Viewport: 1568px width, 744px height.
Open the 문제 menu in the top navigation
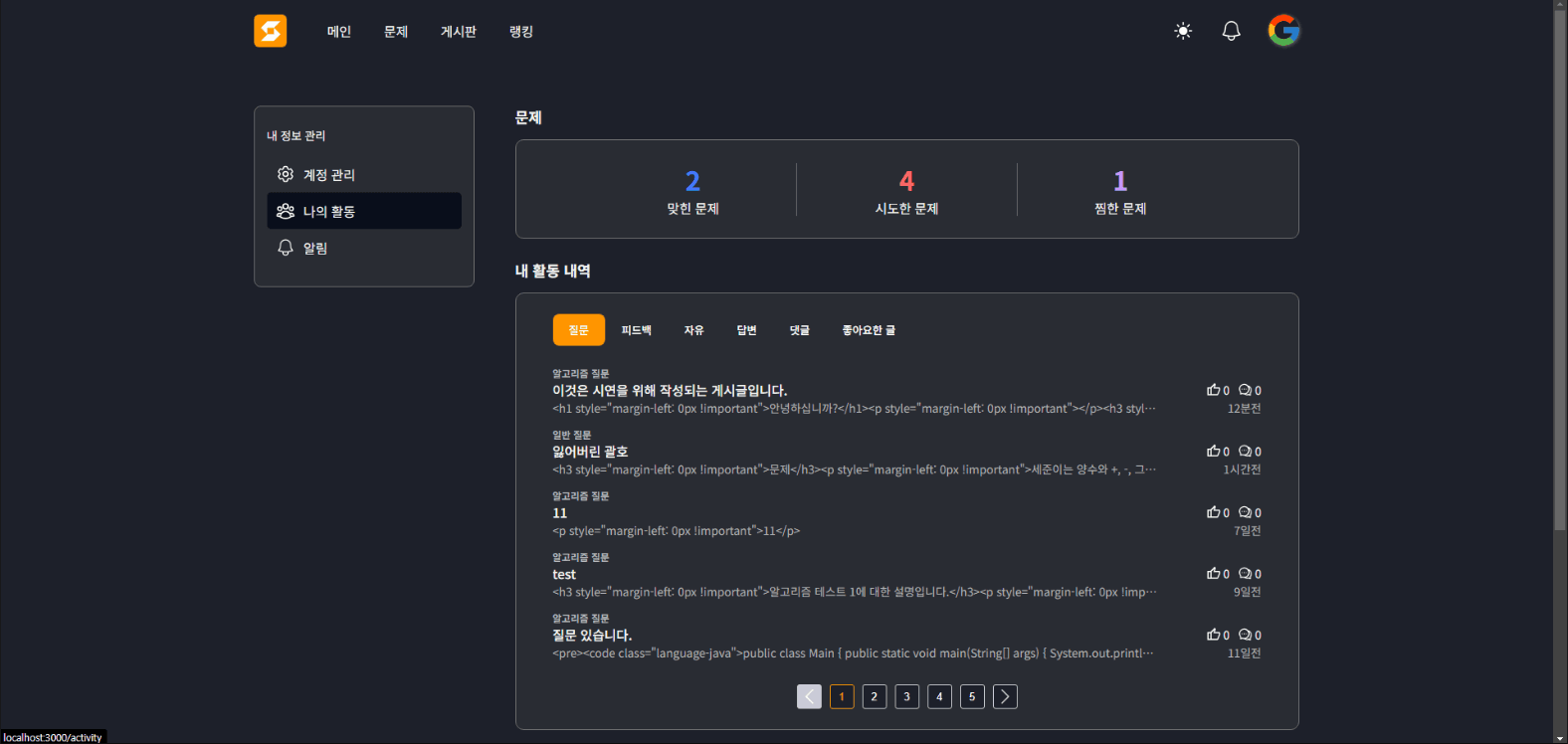(396, 32)
